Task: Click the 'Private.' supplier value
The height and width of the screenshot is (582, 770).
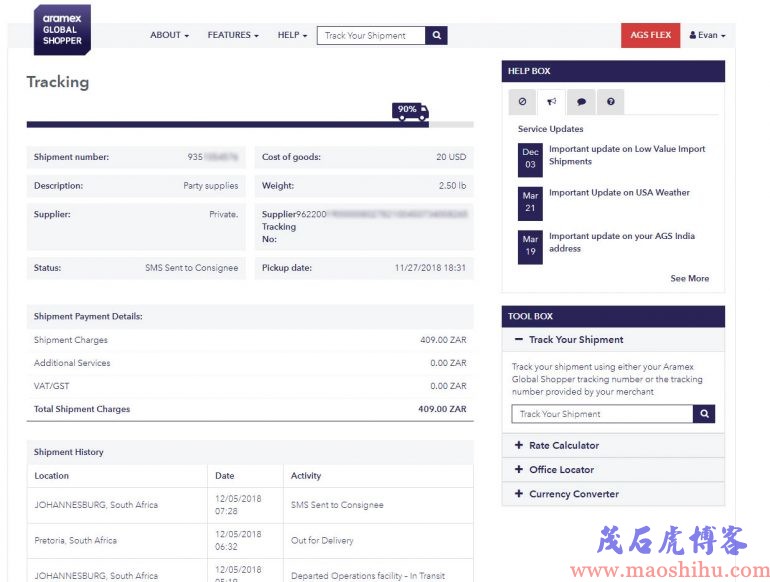Action: (223, 214)
